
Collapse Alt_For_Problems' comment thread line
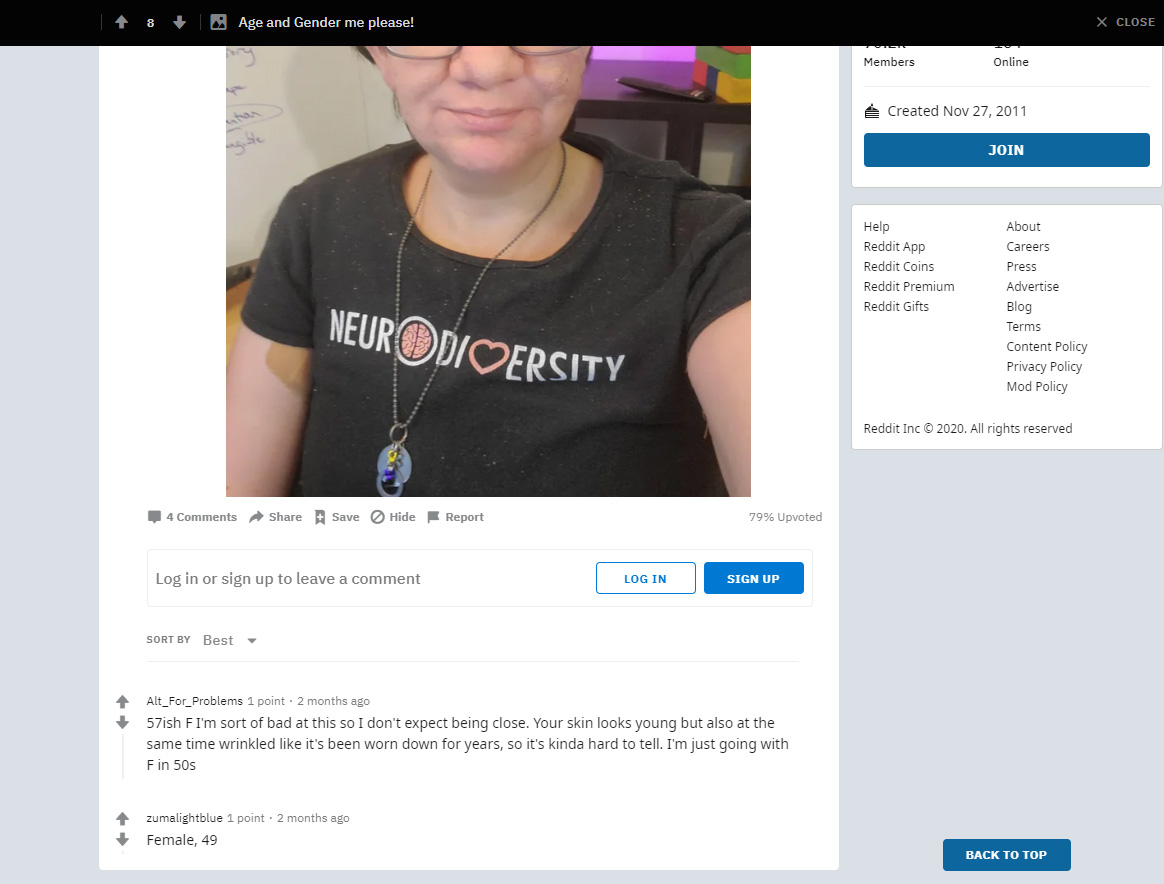point(122,756)
